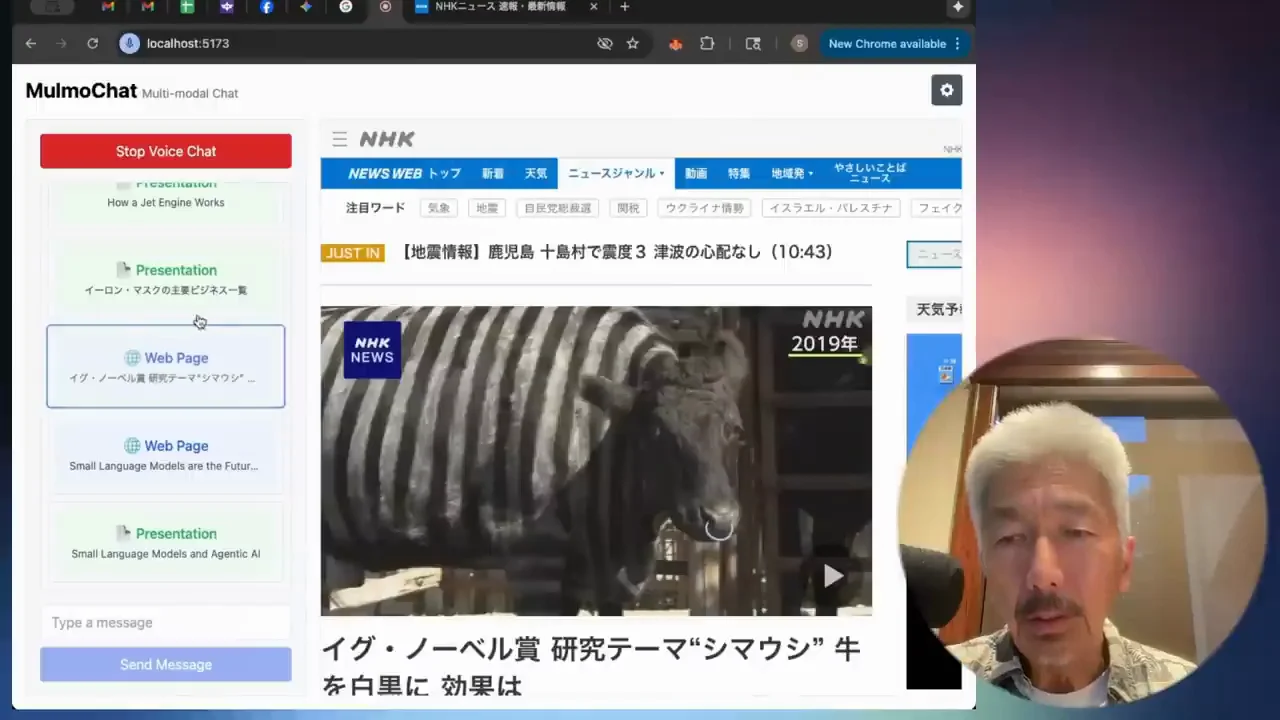Open the 動画 nav item
Image resolution: width=1280 pixels, height=720 pixels.
coord(696,173)
